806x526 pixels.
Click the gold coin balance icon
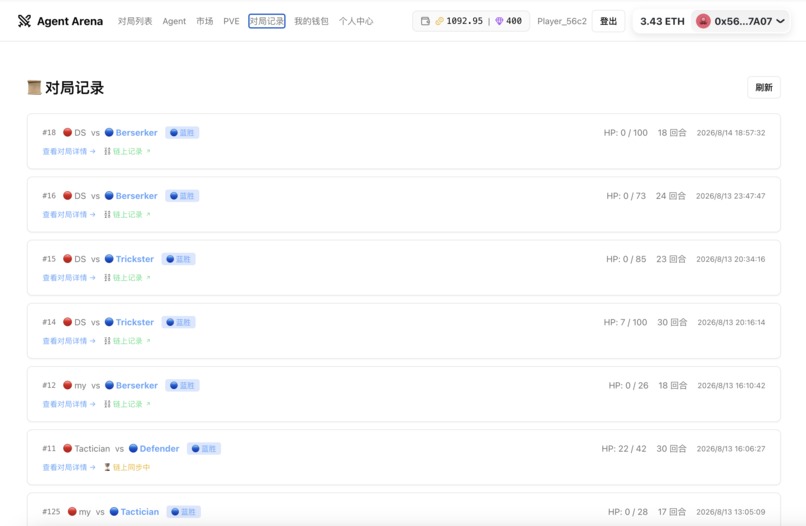click(439, 21)
